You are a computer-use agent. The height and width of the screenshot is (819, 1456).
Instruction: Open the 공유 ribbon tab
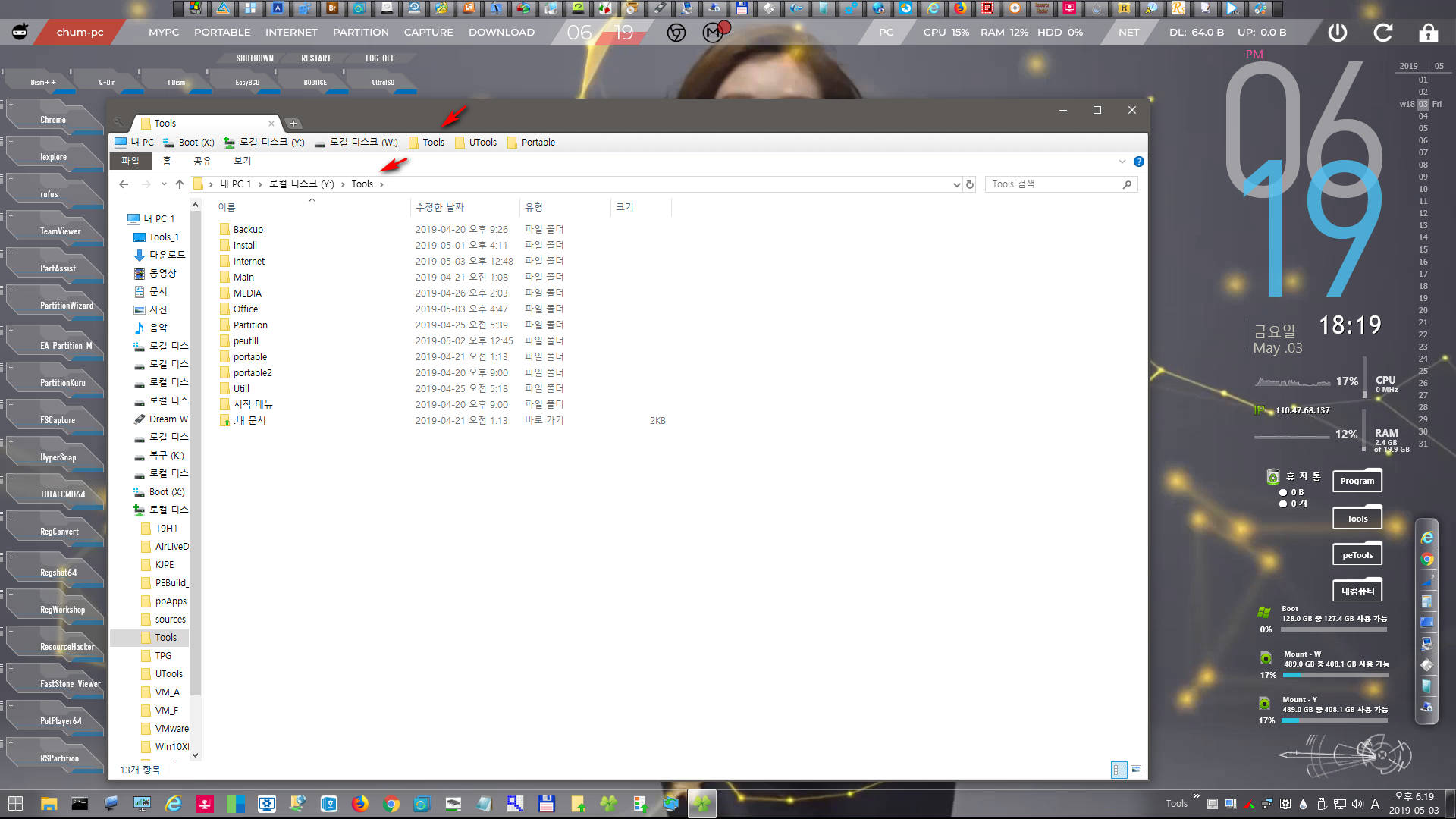point(202,161)
